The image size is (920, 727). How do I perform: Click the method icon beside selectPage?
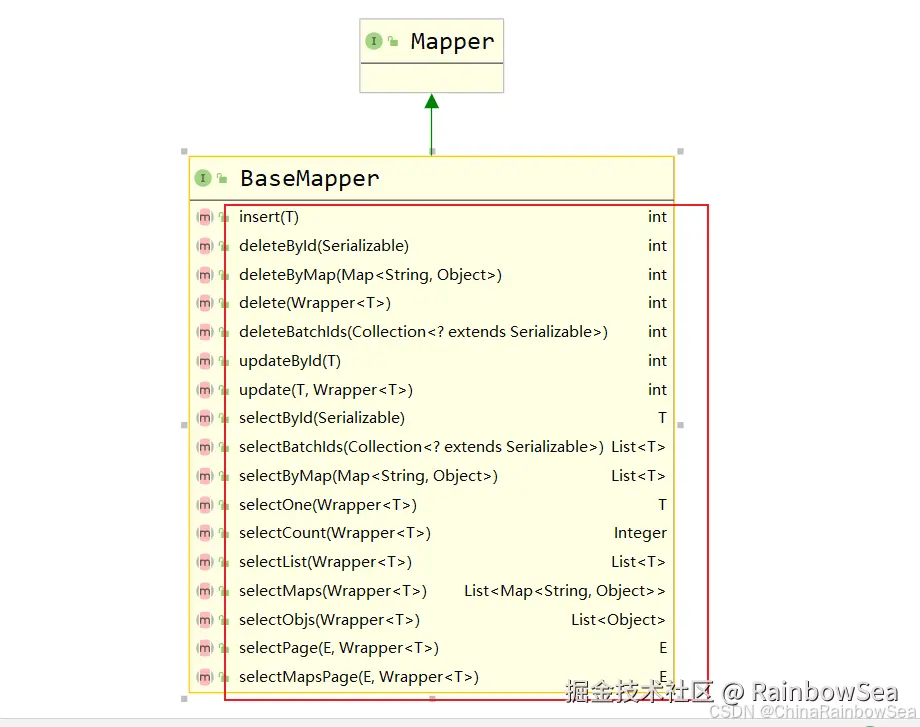[204, 648]
